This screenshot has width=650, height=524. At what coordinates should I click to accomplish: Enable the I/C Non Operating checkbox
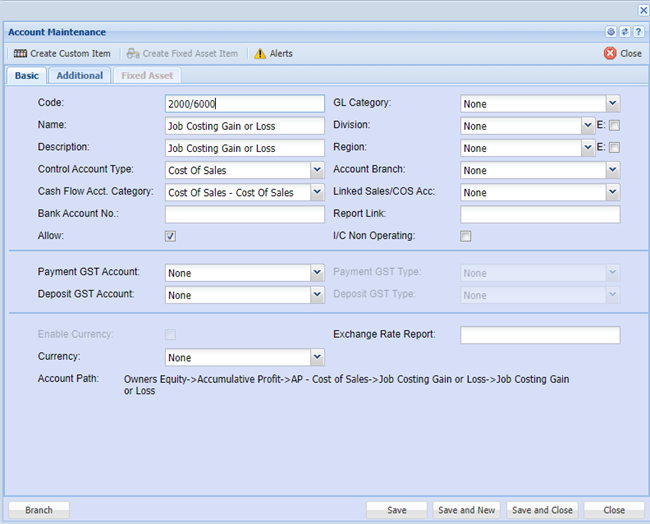pyautogui.click(x=465, y=236)
